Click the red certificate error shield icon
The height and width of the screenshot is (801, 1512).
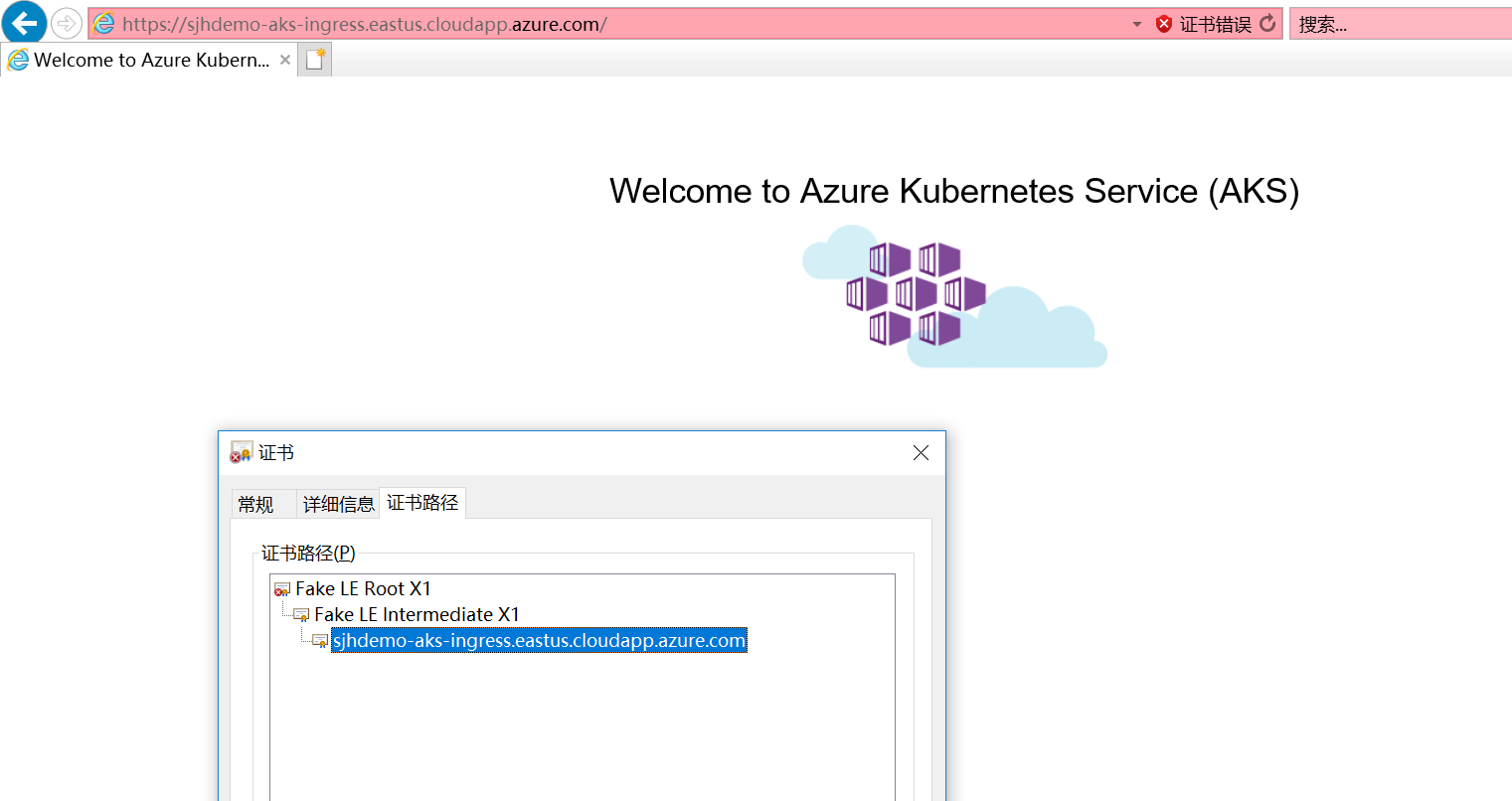click(x=1164, y=24)
